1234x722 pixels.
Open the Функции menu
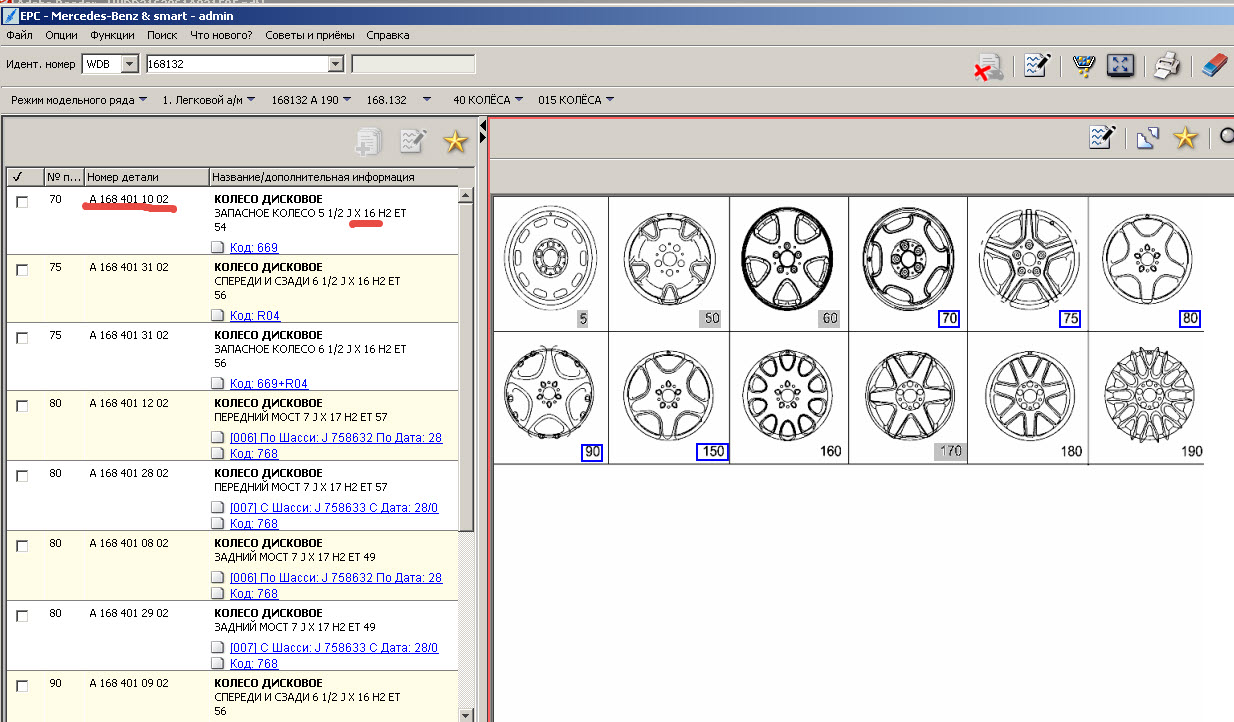click(x=112, y=35)
